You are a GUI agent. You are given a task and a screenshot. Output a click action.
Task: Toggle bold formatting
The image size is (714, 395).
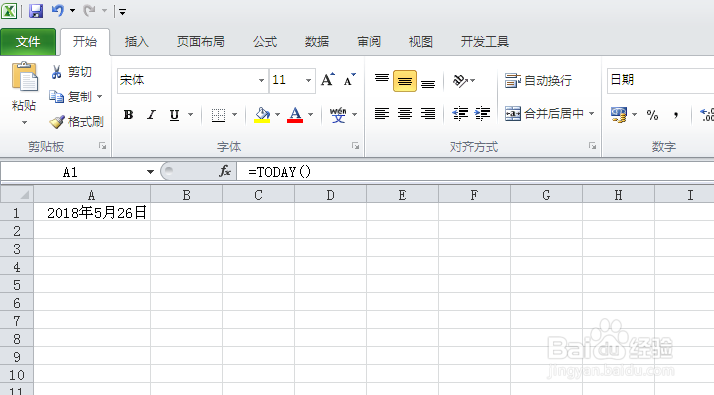coord(128,114)
